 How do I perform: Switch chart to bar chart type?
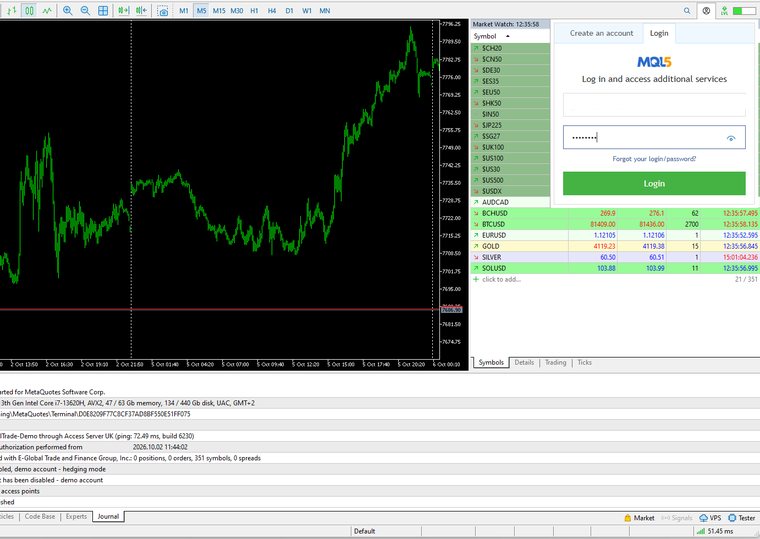click(12, 10)
